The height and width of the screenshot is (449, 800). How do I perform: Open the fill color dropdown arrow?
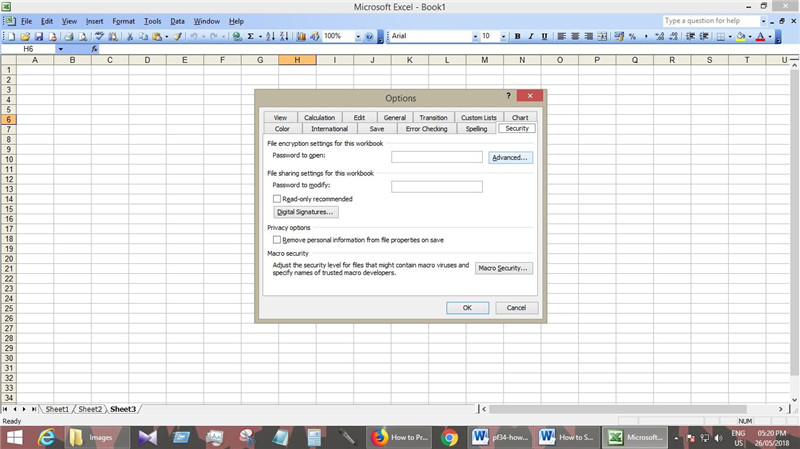click(x=750, y=36)
